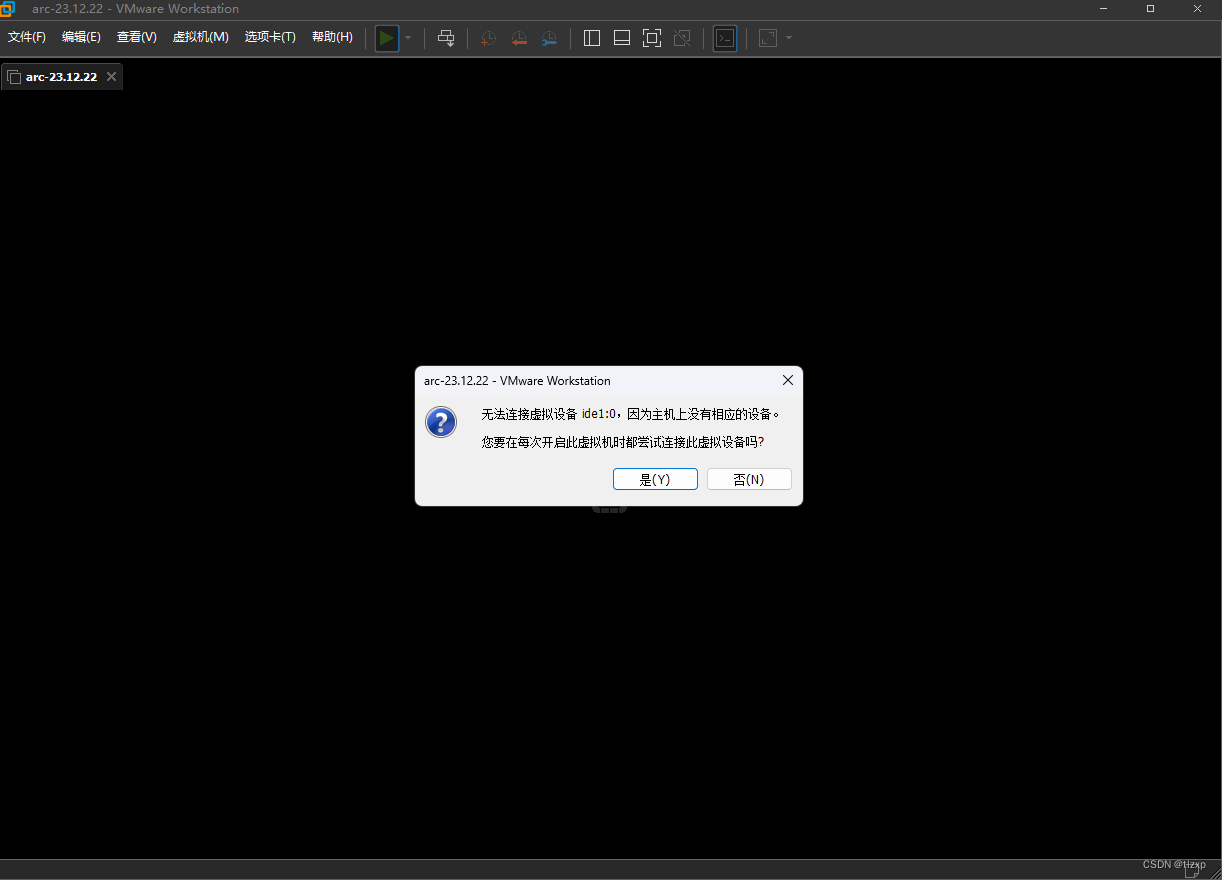Viewport: 1222px width, 880px height.
Task: Click the stretch guest display icon
Action: coord(768,38)
